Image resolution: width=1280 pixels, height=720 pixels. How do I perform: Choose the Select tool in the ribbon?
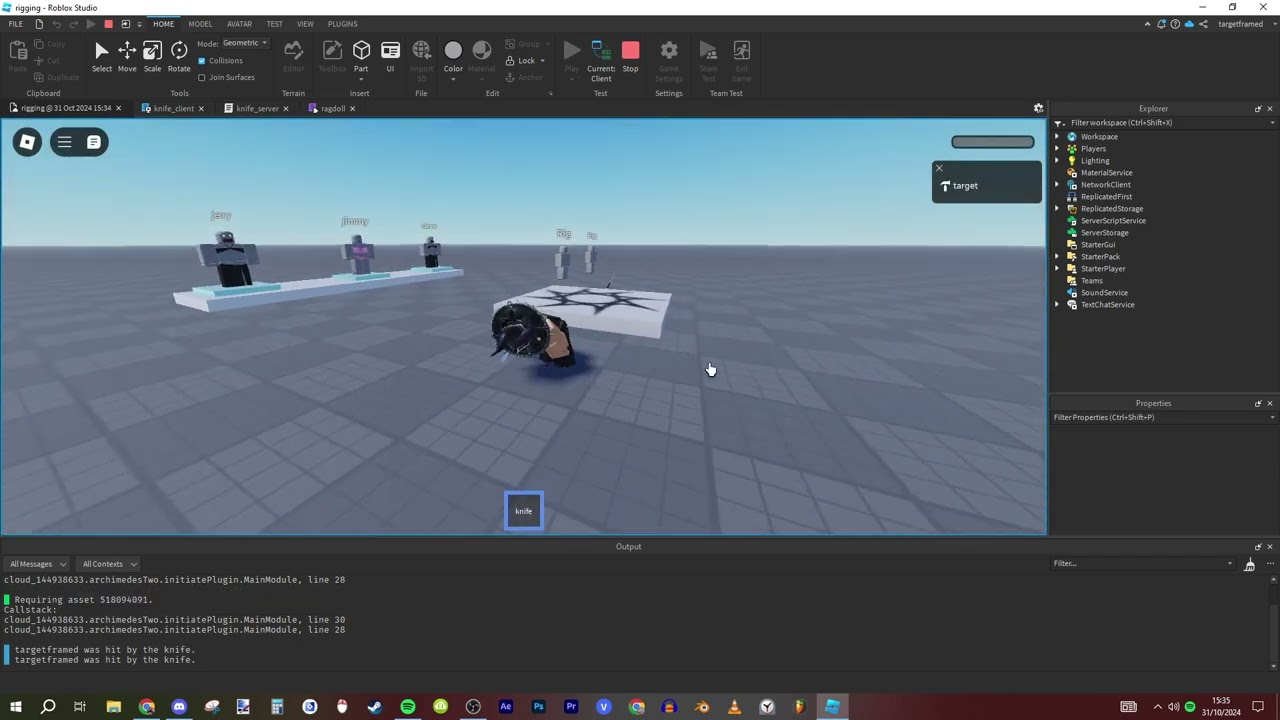pos(101,56)
